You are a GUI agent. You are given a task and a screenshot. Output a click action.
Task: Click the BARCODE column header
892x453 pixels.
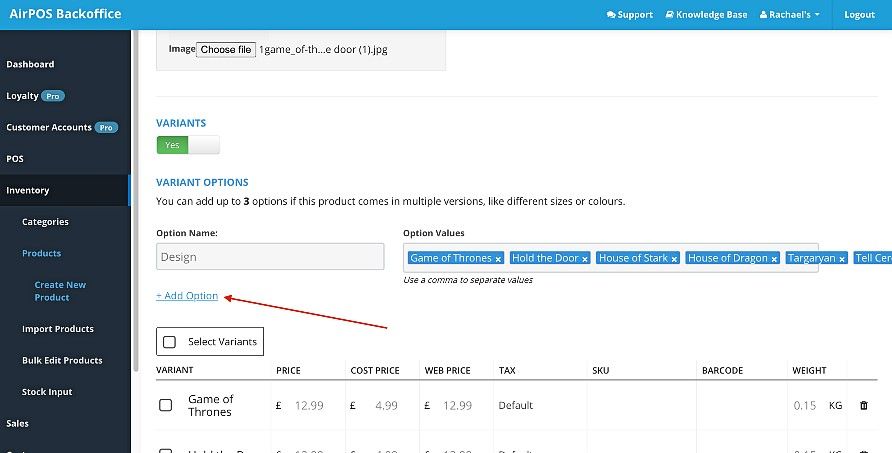point(722,370)
